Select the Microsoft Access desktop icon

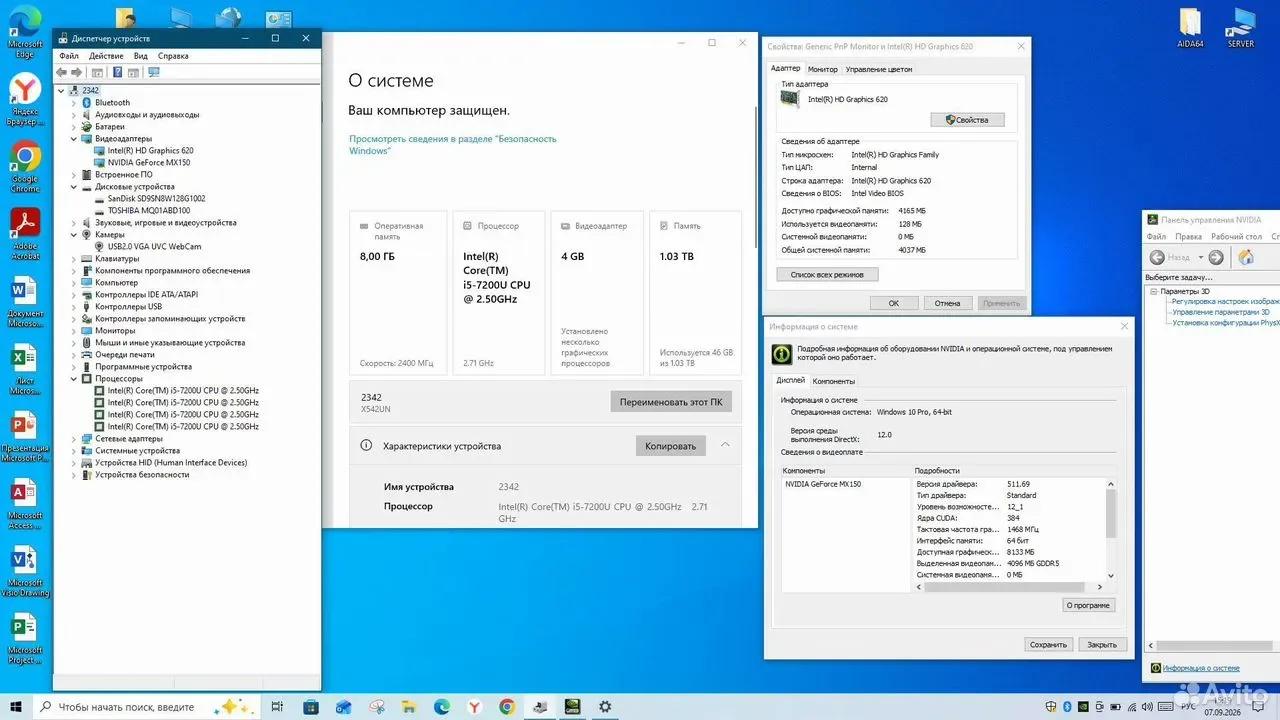(x=25, y=504)
